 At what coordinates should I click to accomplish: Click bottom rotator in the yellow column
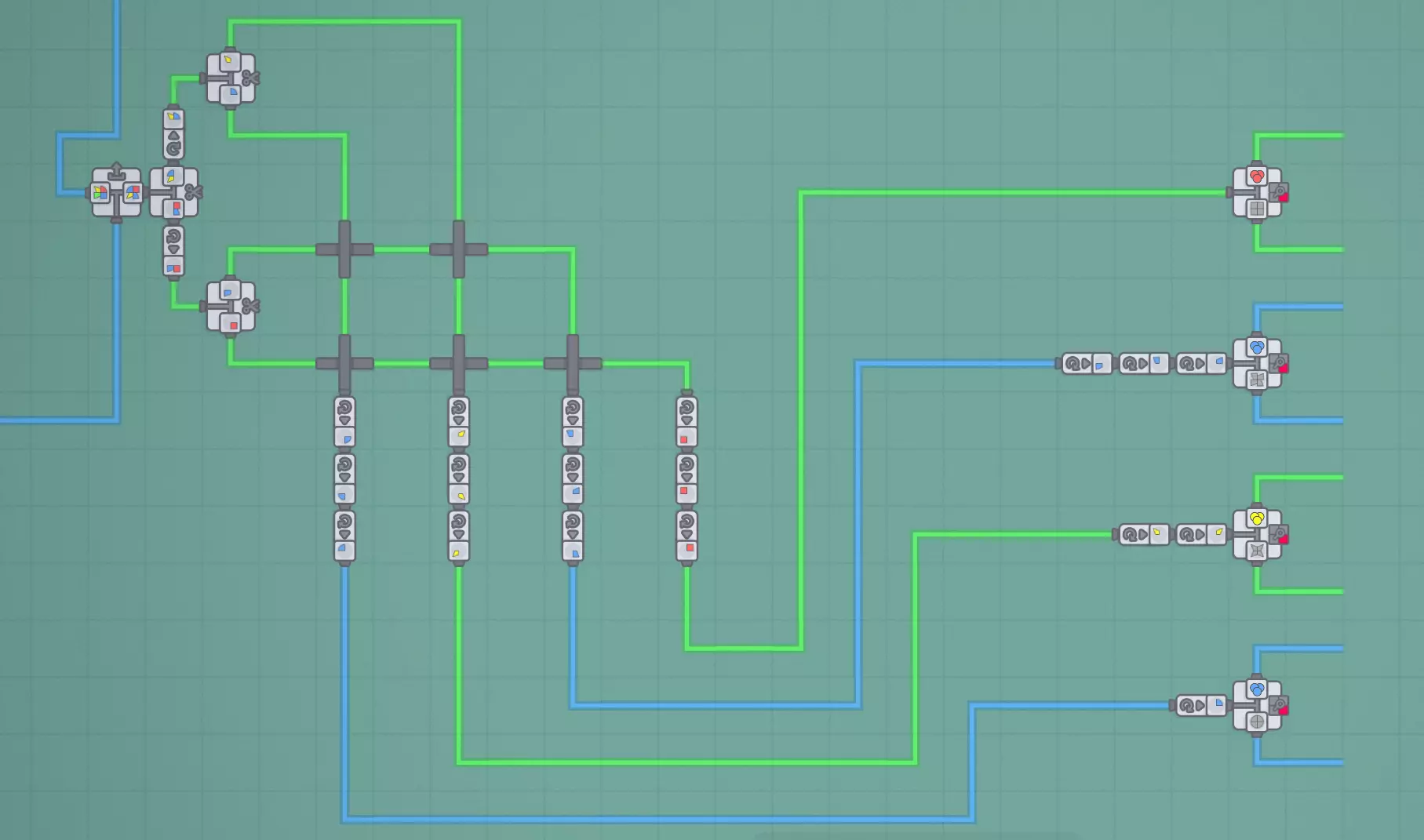click(459, 536)
